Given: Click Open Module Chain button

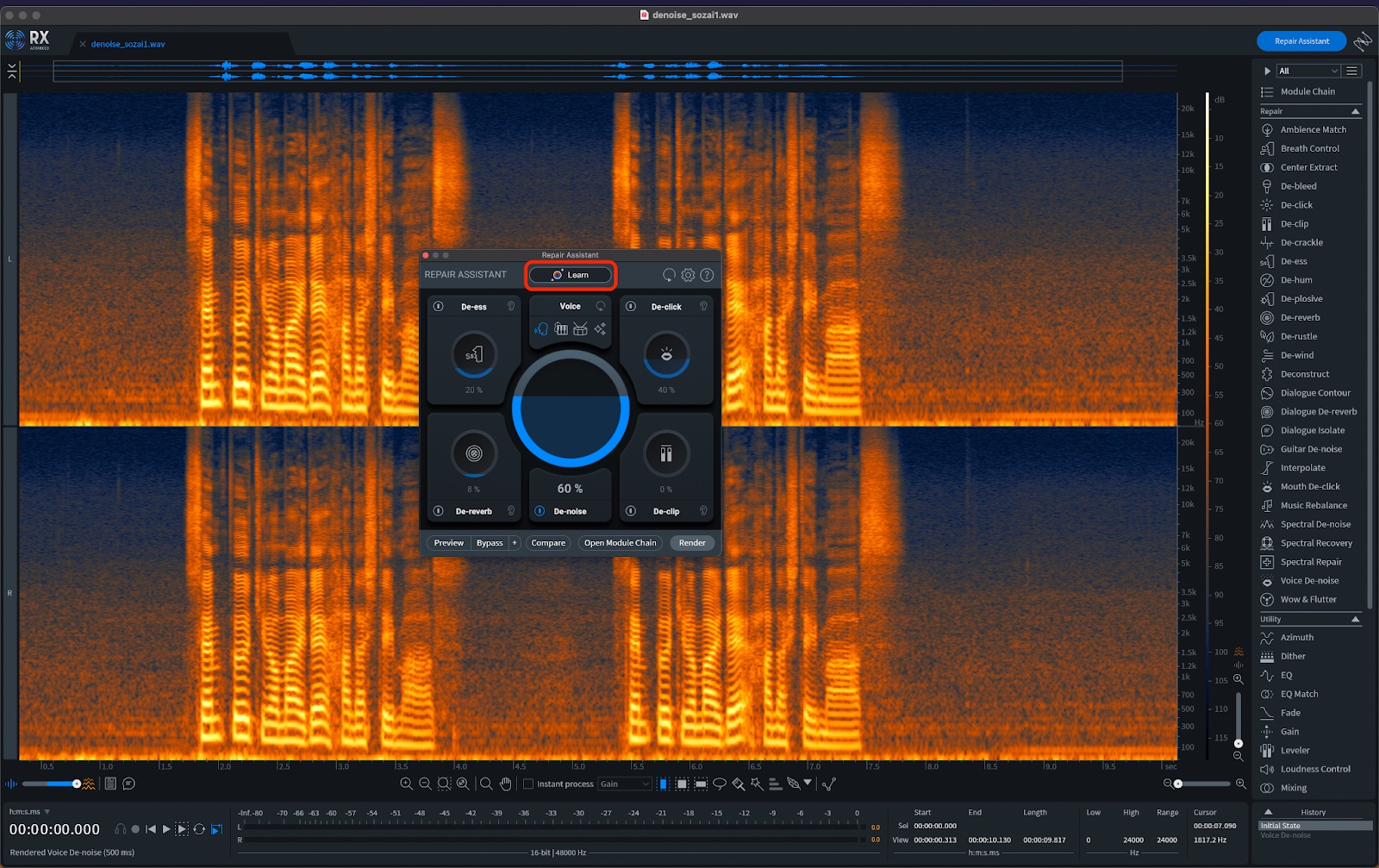Looking at the screenshot, I should [620, 543].
